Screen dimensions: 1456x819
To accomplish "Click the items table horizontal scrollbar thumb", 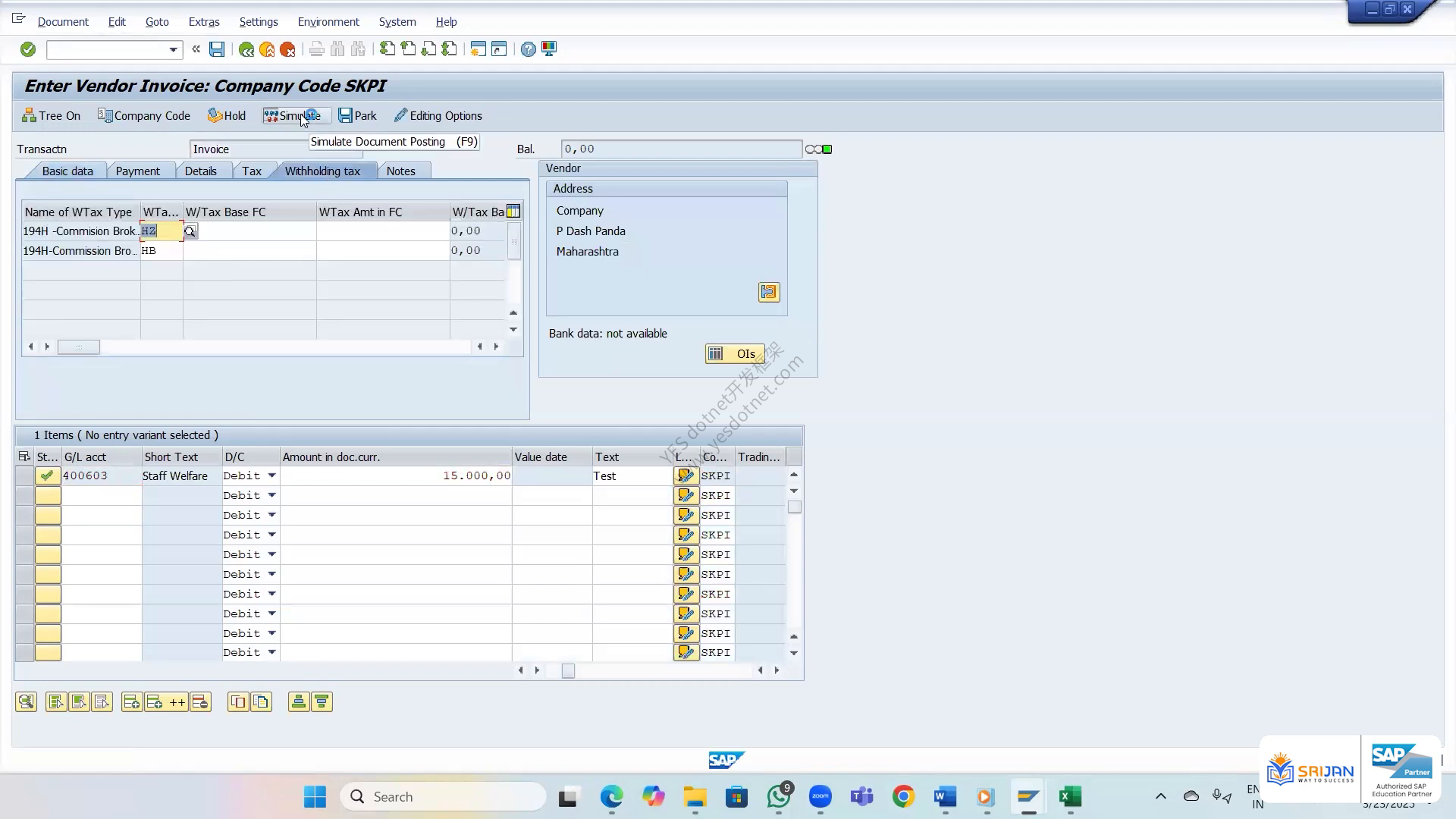I will (568, 670).
